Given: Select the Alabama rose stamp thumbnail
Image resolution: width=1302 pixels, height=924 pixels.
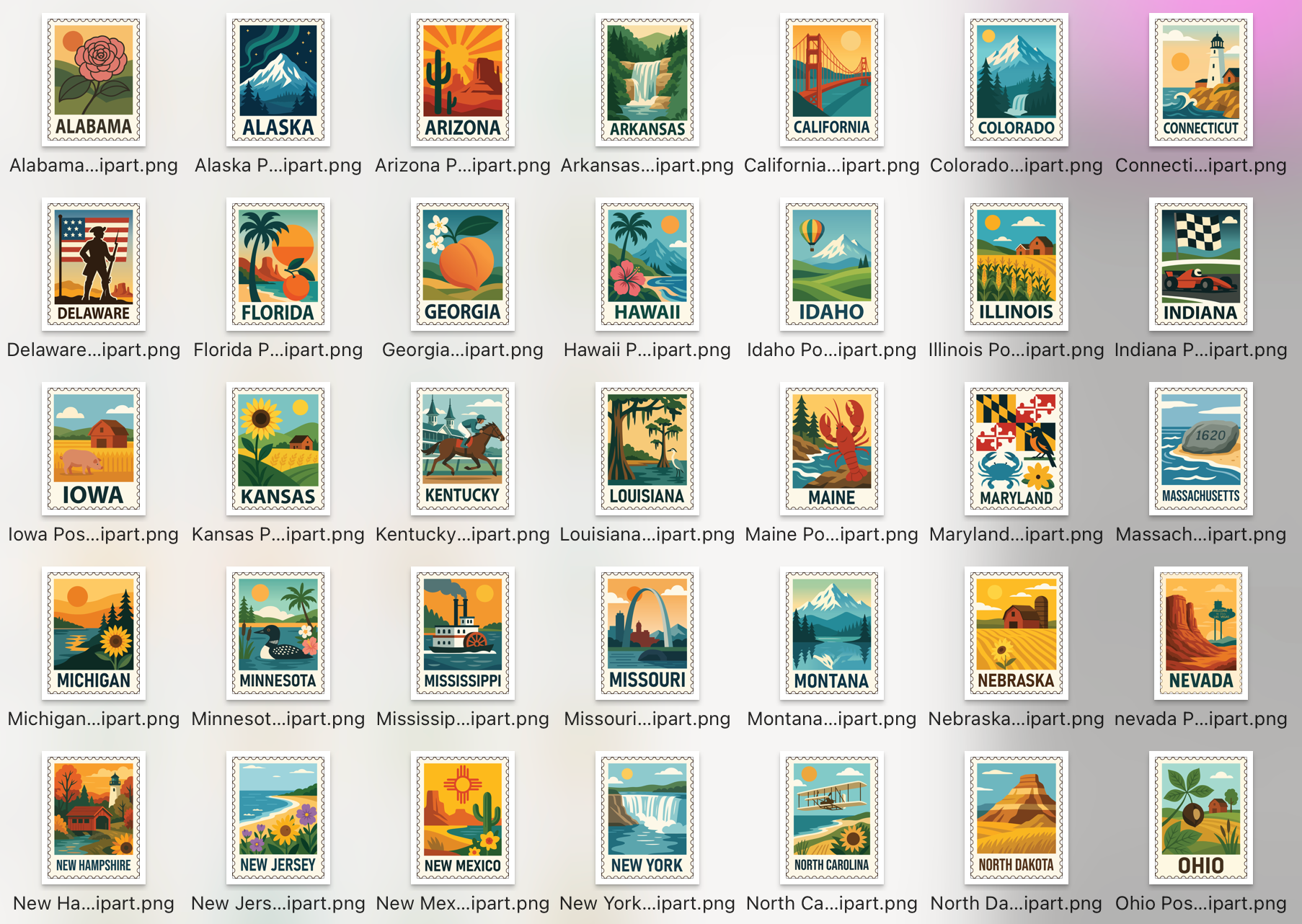Looking at the screenshot, I should [x=94, y=80].
